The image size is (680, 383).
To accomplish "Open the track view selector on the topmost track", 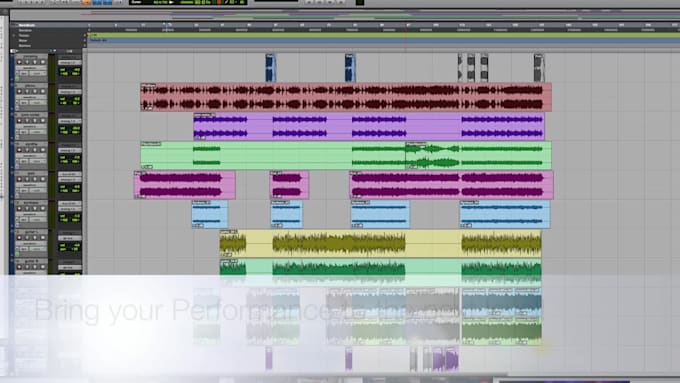I will point(31,68).
